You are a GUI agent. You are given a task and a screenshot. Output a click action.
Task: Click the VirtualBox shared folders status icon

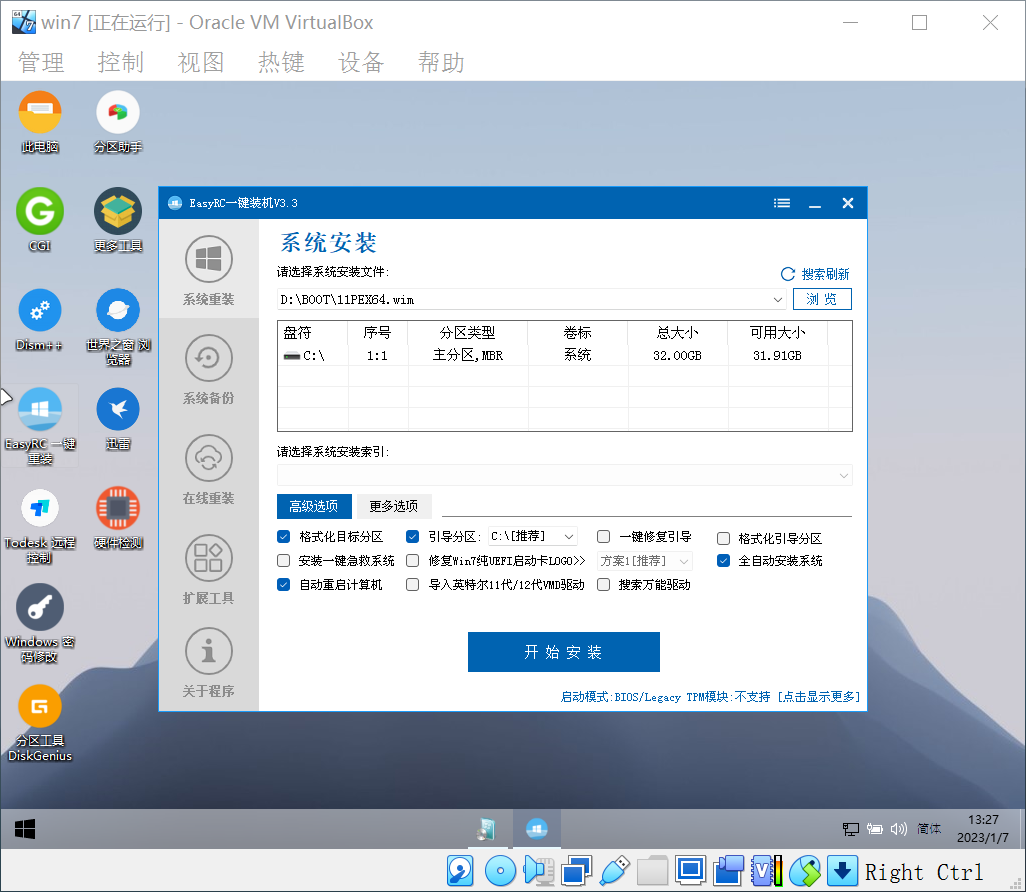pyautogui.click(x=652, y=871)
